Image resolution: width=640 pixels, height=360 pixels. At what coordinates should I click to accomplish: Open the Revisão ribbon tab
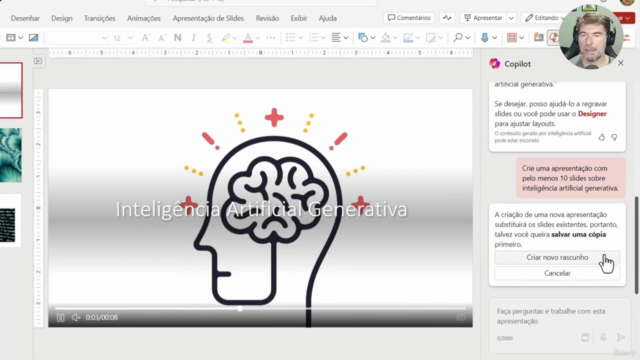[x=267, y=18]
